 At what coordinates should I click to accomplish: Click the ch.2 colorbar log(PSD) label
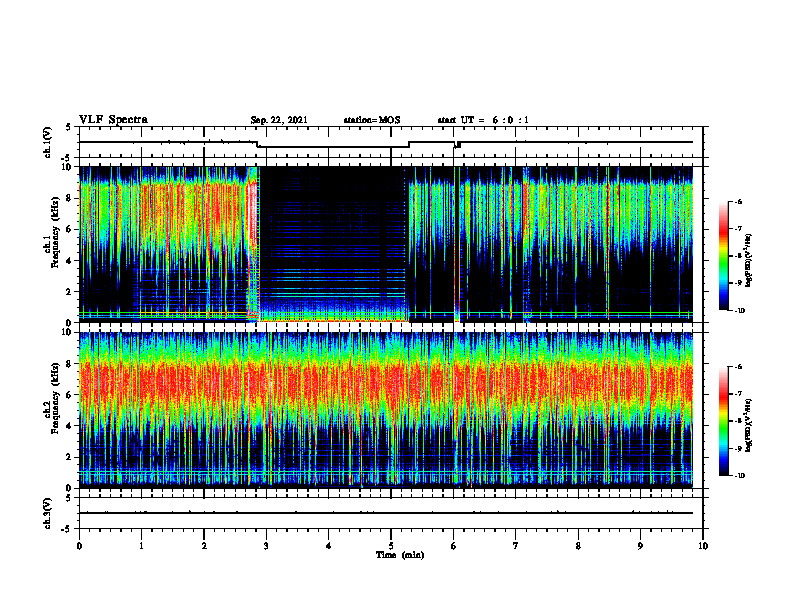(748, 425)
